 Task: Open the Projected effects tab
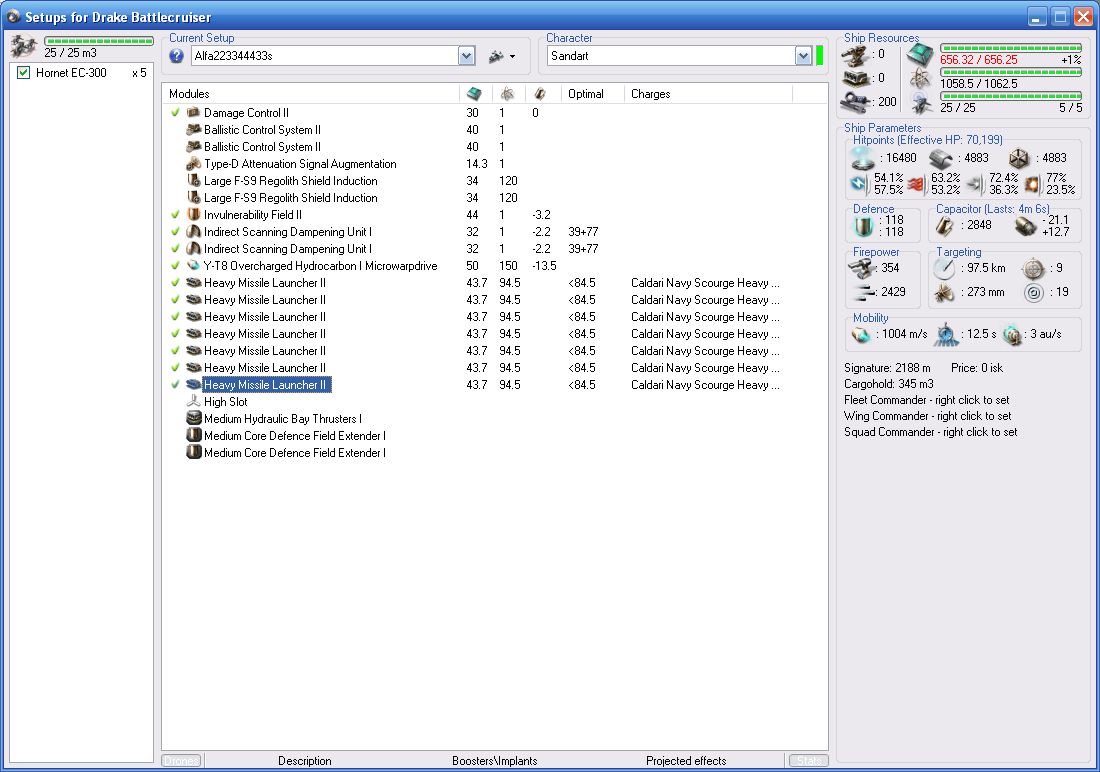(685, 761)
